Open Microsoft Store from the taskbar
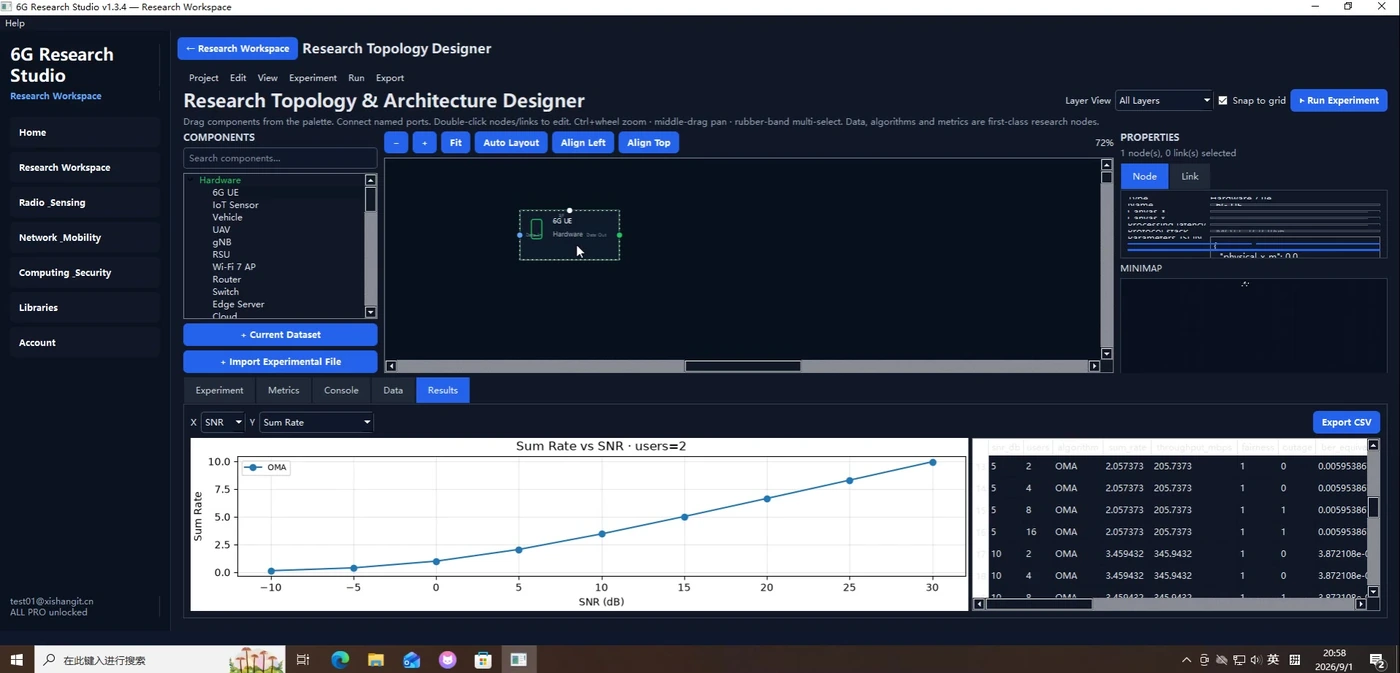This screenshot has width=1400, height=673. (483, 660)
